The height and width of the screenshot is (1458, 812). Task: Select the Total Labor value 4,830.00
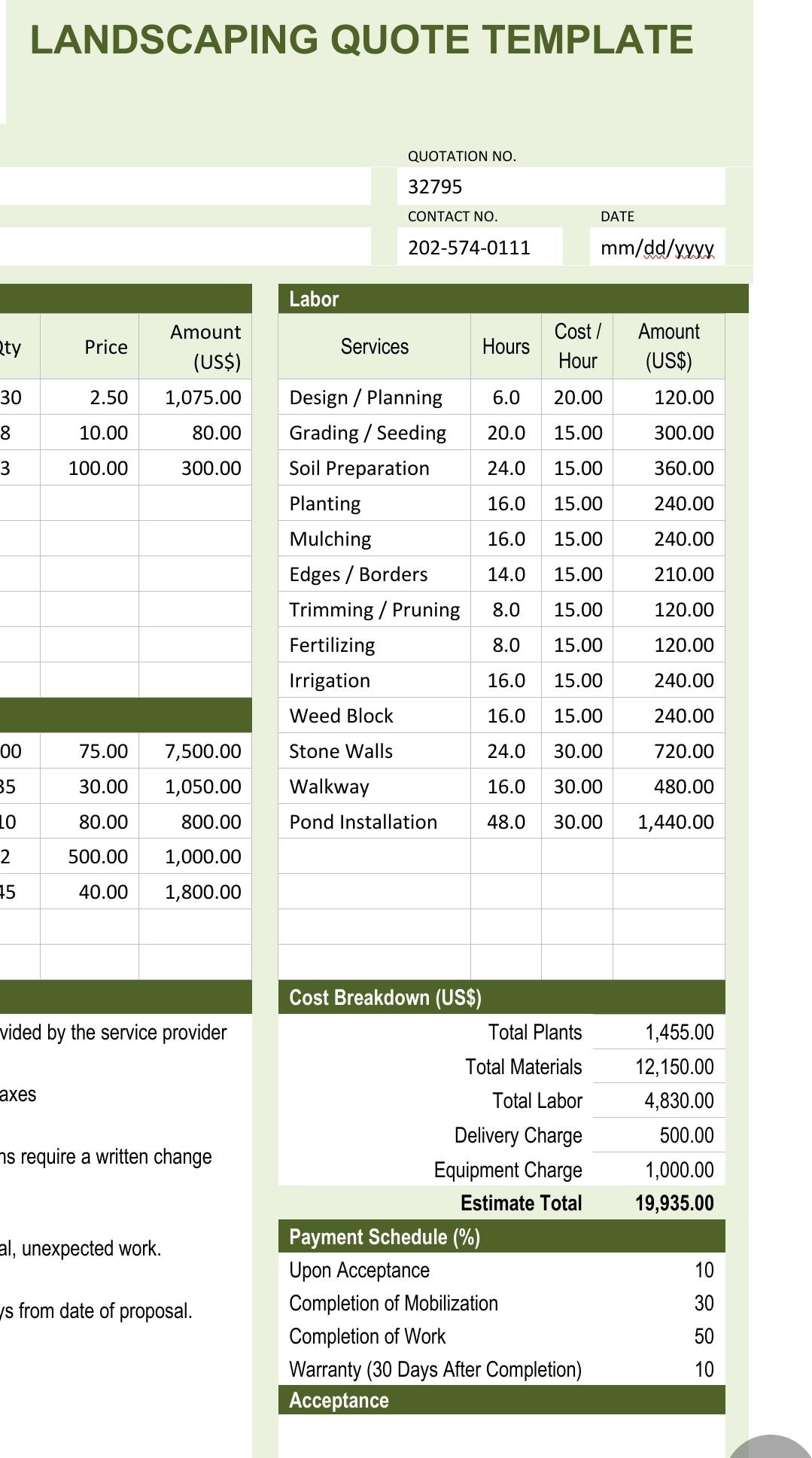pos(659,1100)
